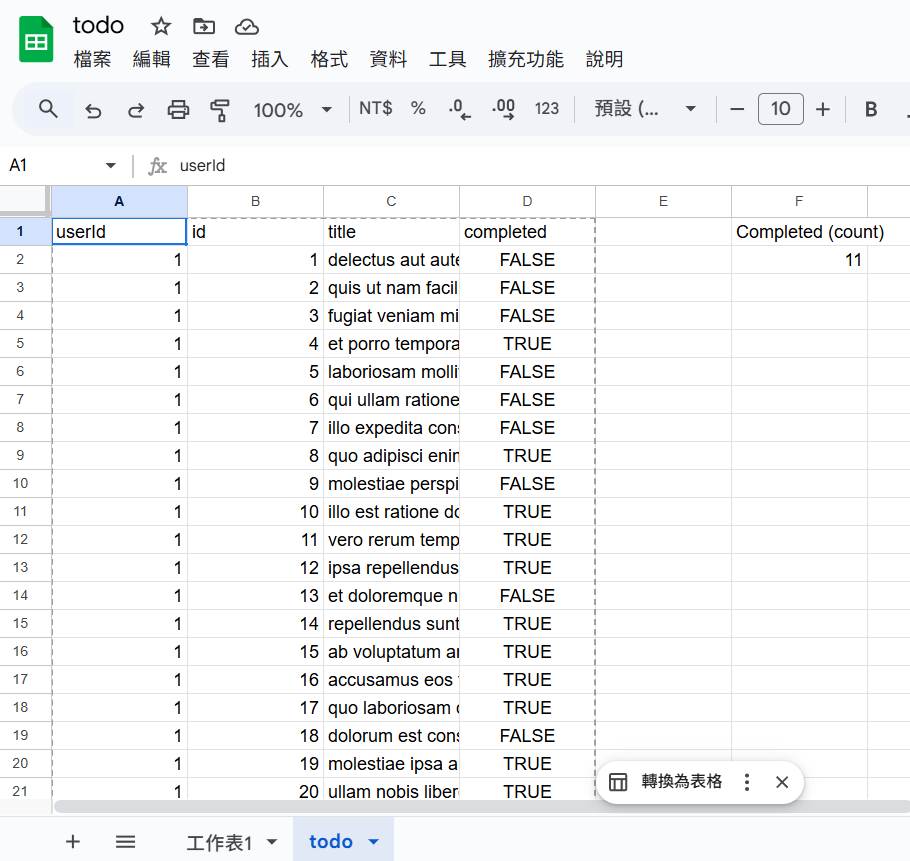
Task: Toggle bold formatting
Action: click(871, 109)
